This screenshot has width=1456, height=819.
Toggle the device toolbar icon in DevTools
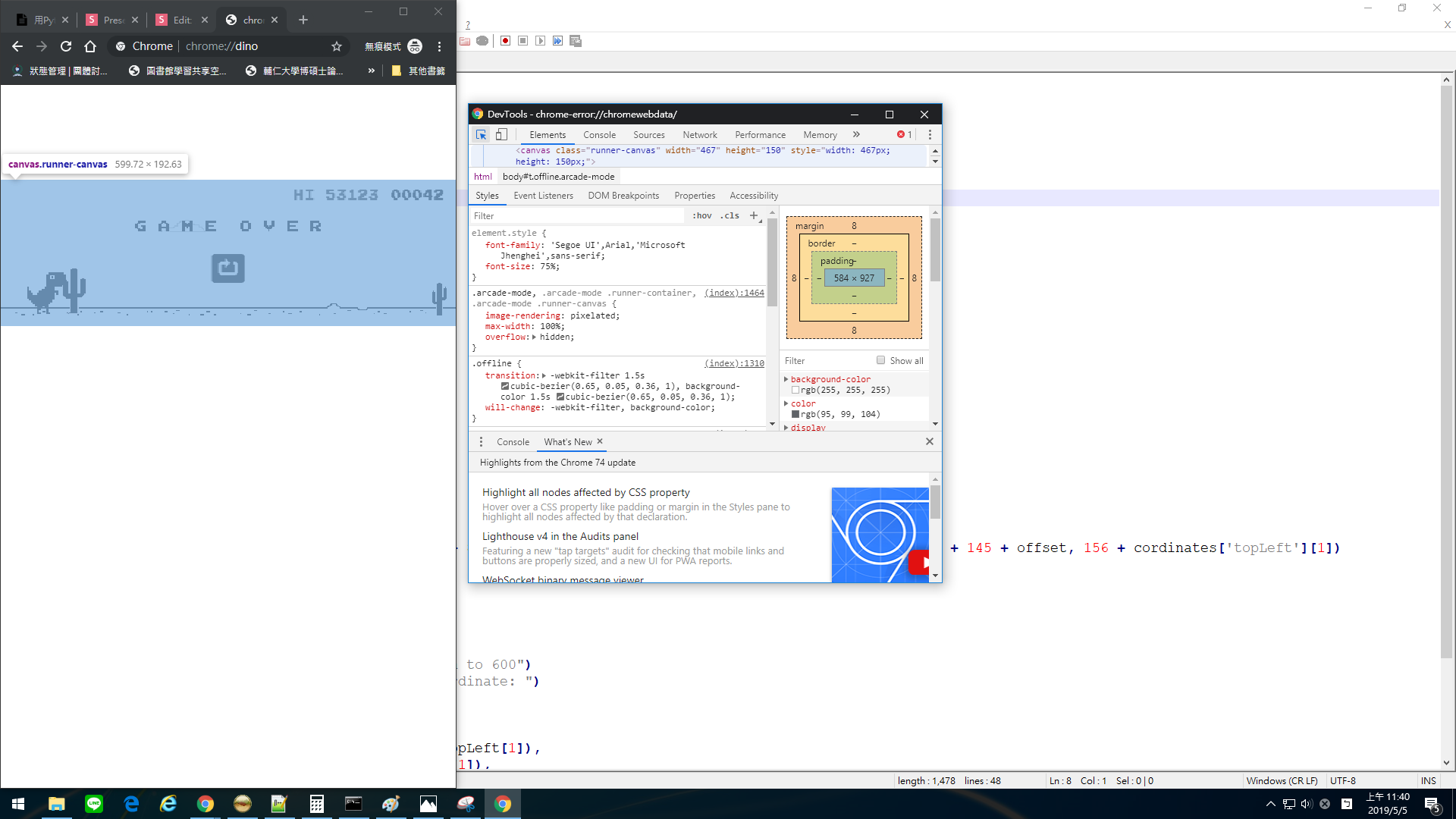[501, 135]
